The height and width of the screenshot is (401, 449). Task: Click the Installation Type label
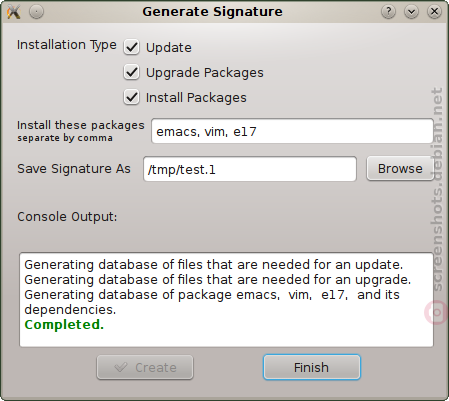(x=67, y=45)
